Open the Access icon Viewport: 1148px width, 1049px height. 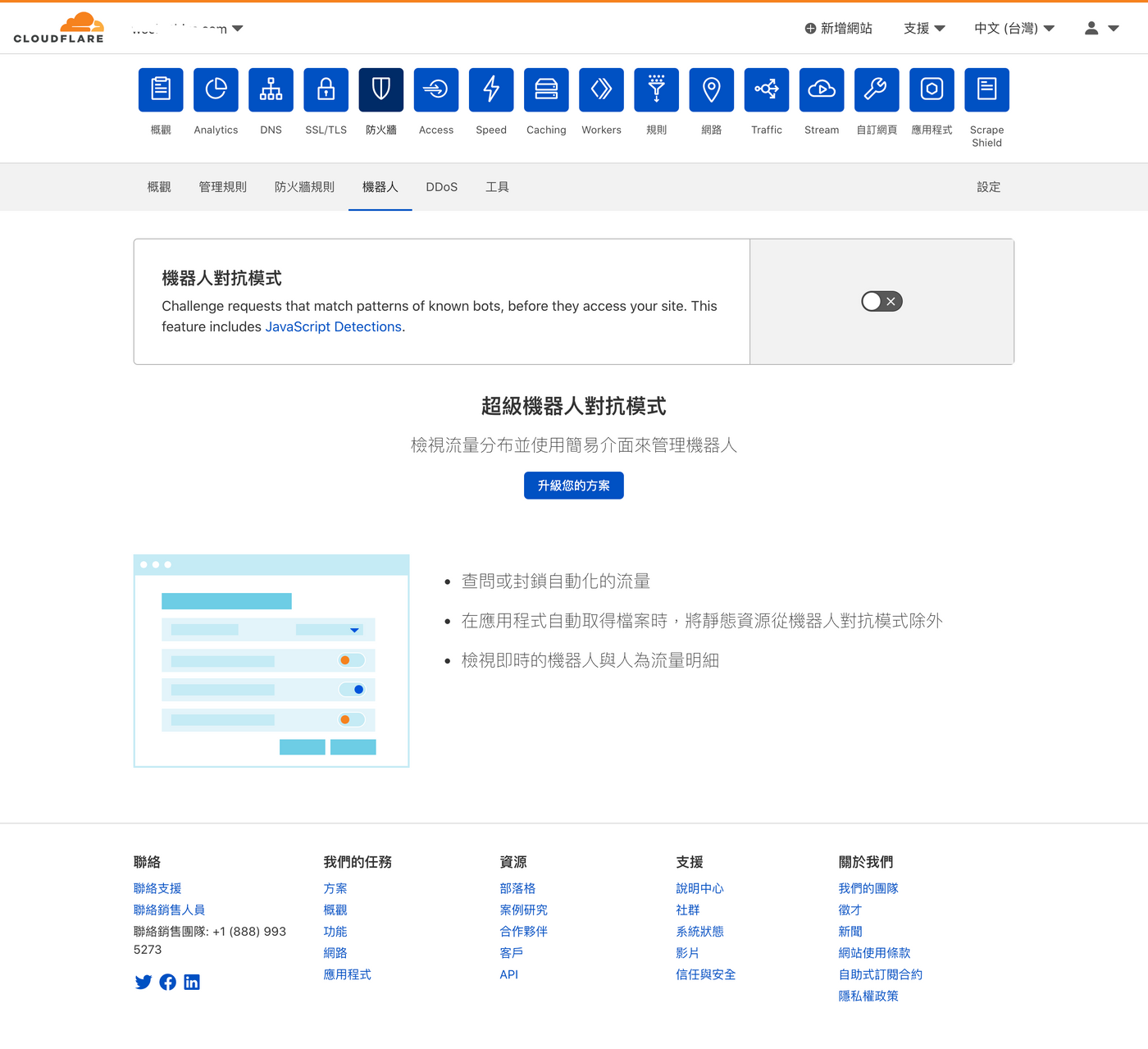click(436, 89)
